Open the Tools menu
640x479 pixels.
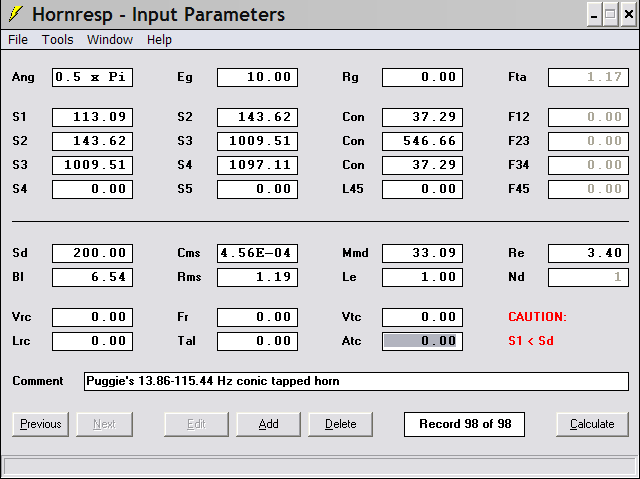pos(58,40)
